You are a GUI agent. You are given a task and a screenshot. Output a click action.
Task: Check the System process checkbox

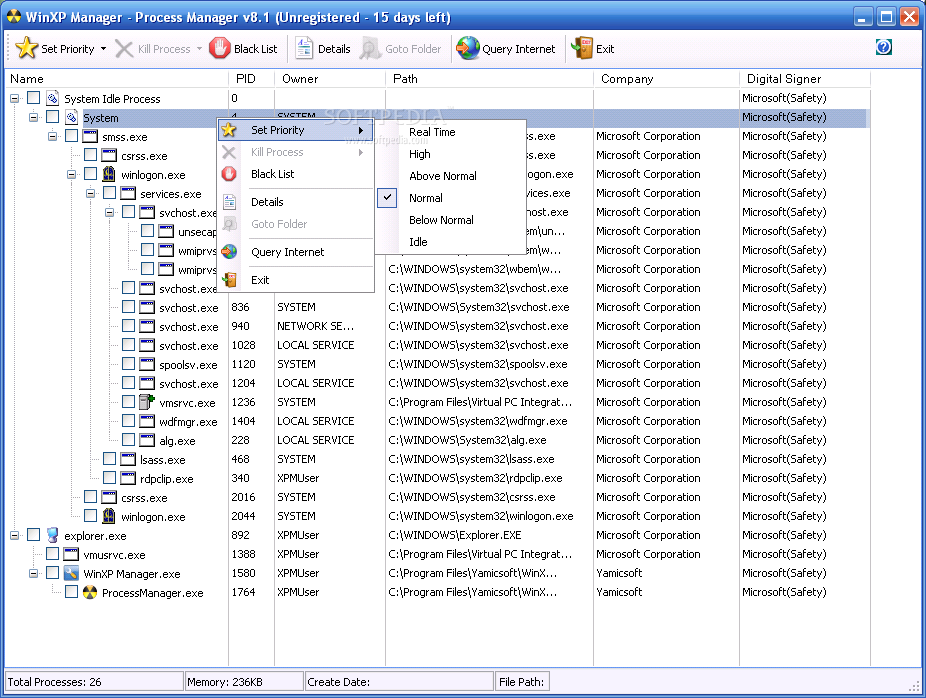click(x=53, y=117)
